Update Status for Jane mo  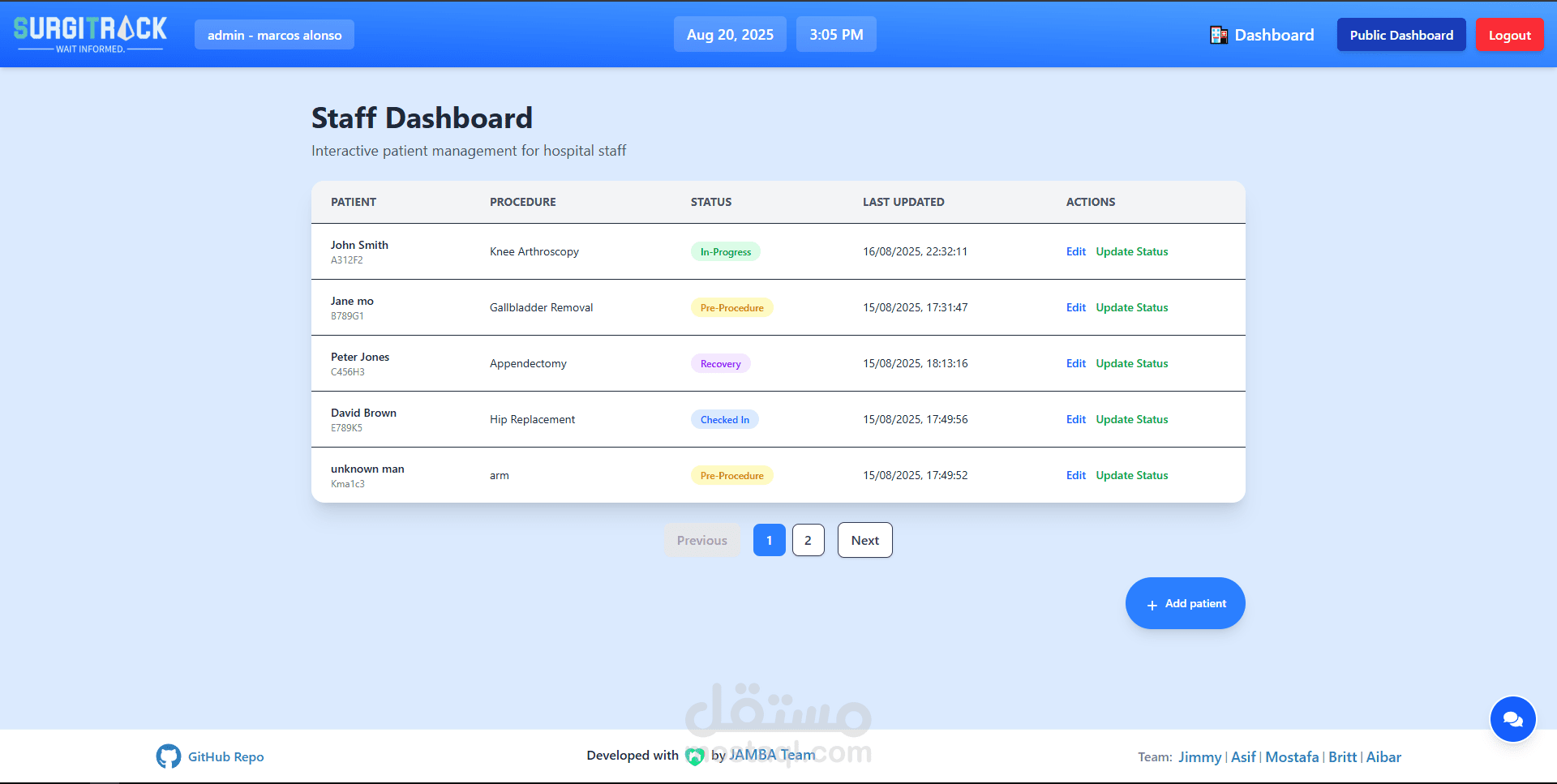click(1131, 307)
